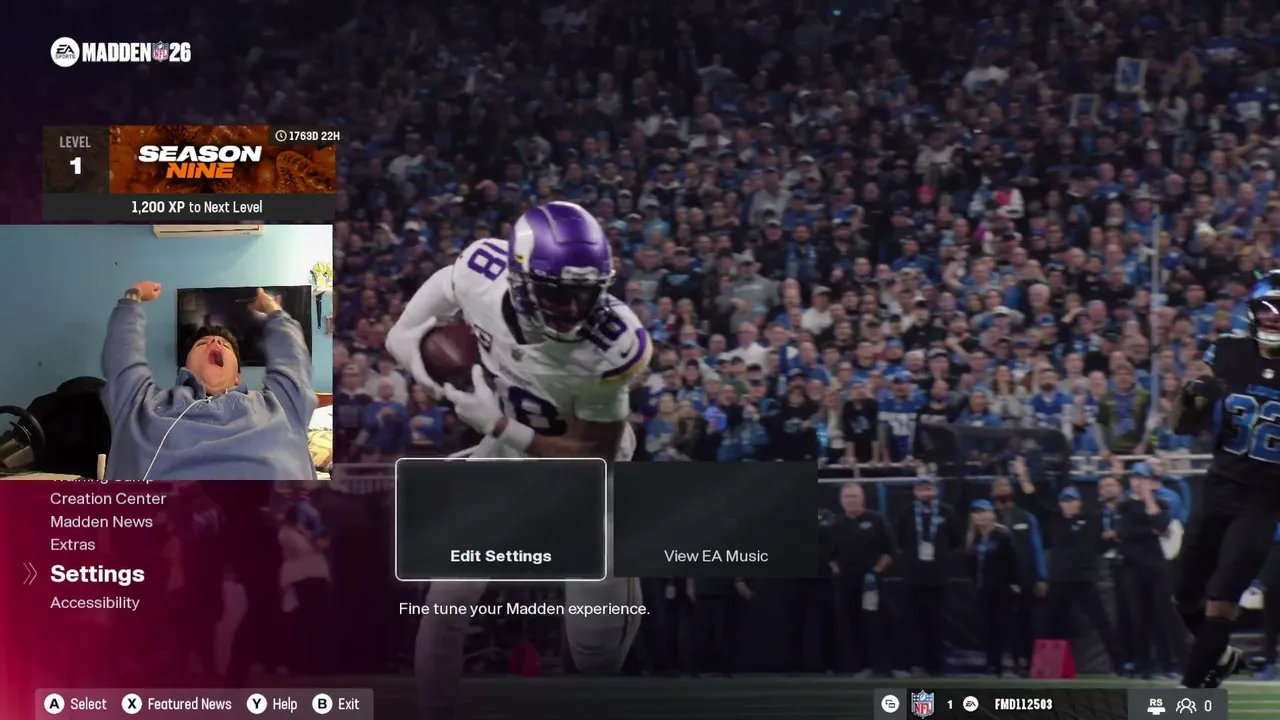Click the EA logo beside FMD112503
Image resolution: width=1280 pixels, height=720 pixels.
tap(970, 705)
